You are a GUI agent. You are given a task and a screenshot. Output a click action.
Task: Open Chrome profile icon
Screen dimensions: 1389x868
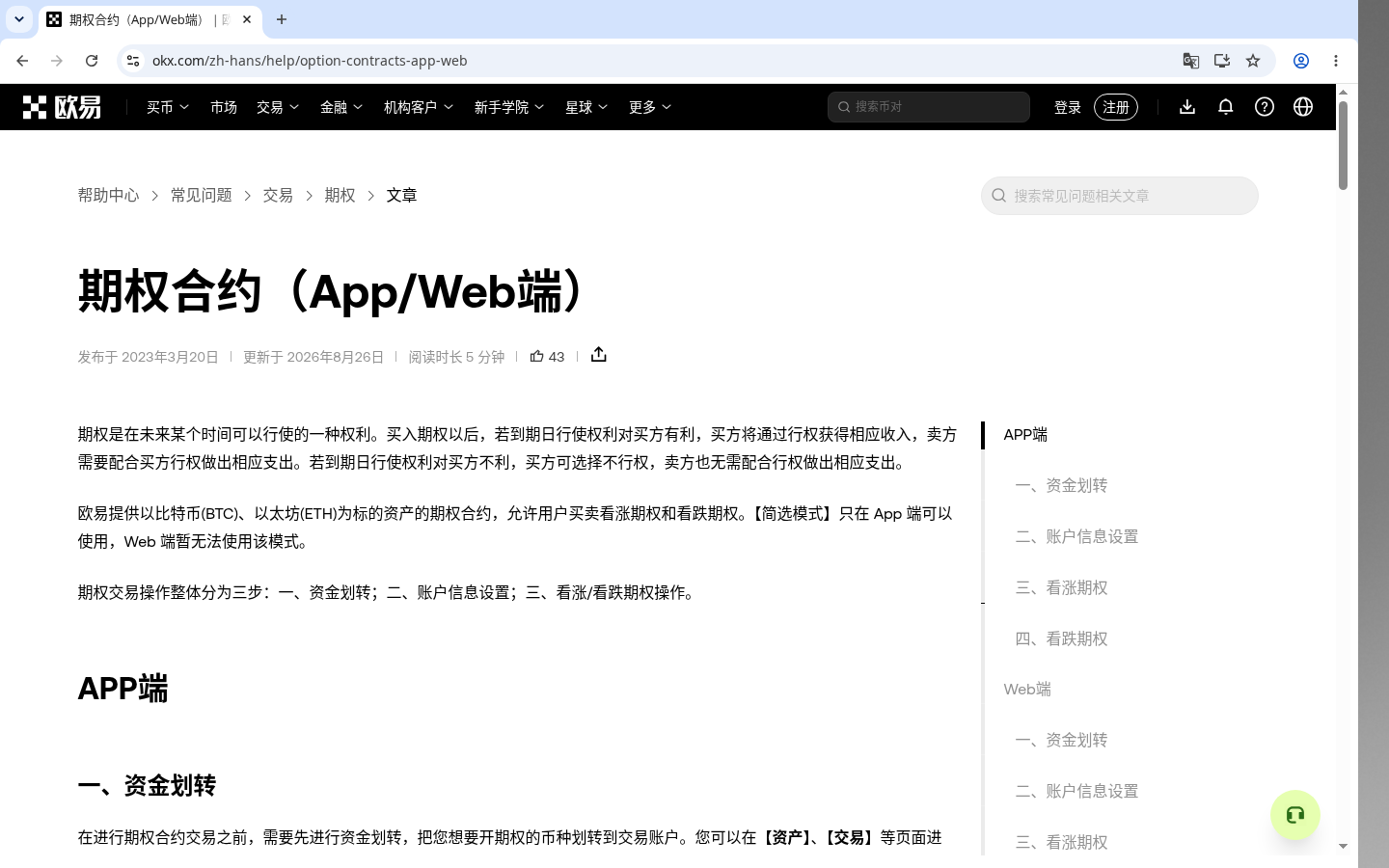pos(1301,61)
